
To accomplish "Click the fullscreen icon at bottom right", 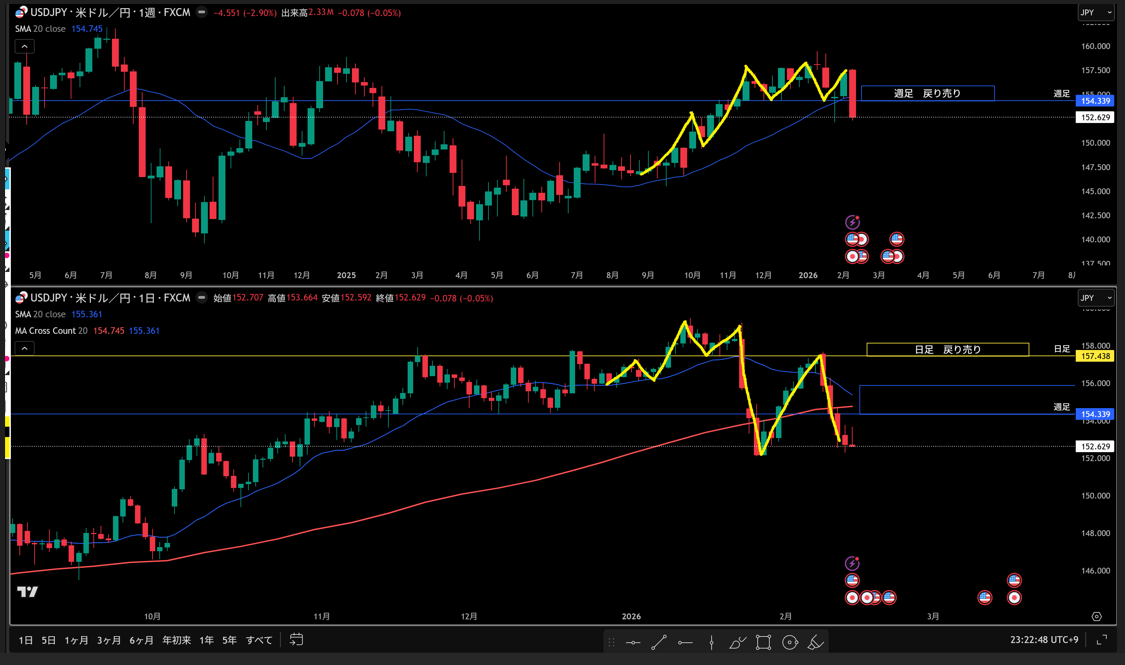I will point(1102,640).
